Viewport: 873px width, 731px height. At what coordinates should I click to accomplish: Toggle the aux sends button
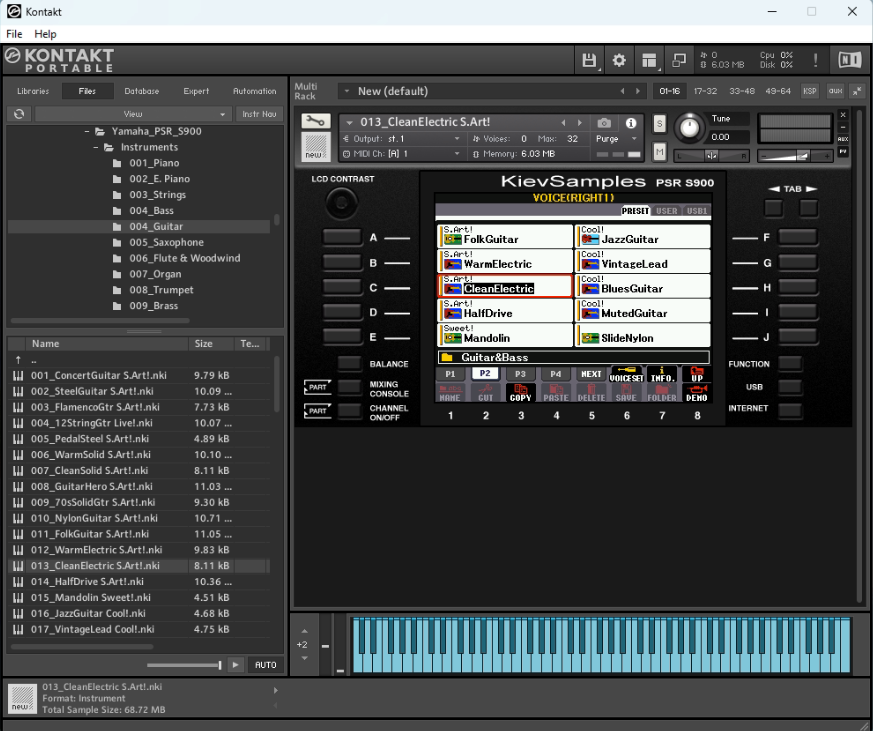pos(835,91)
